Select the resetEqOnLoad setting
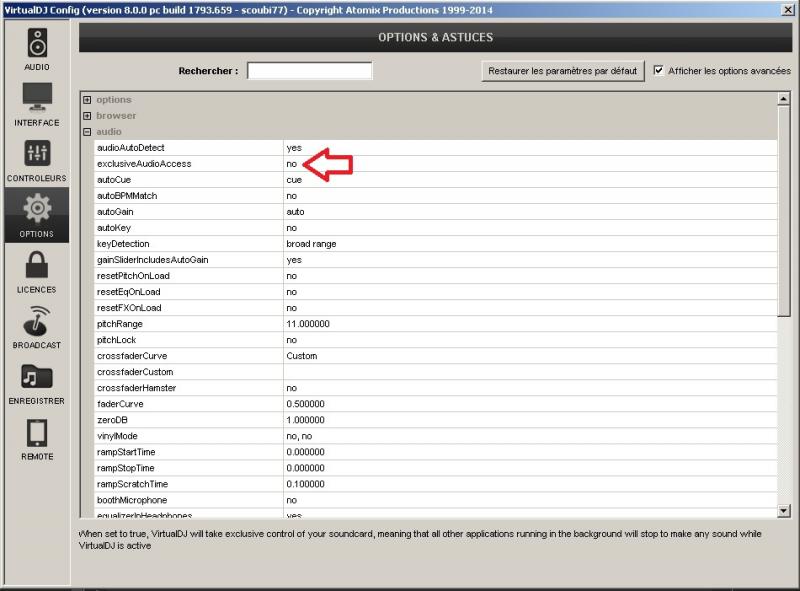 pyautogui.click(x=129, y=292)
